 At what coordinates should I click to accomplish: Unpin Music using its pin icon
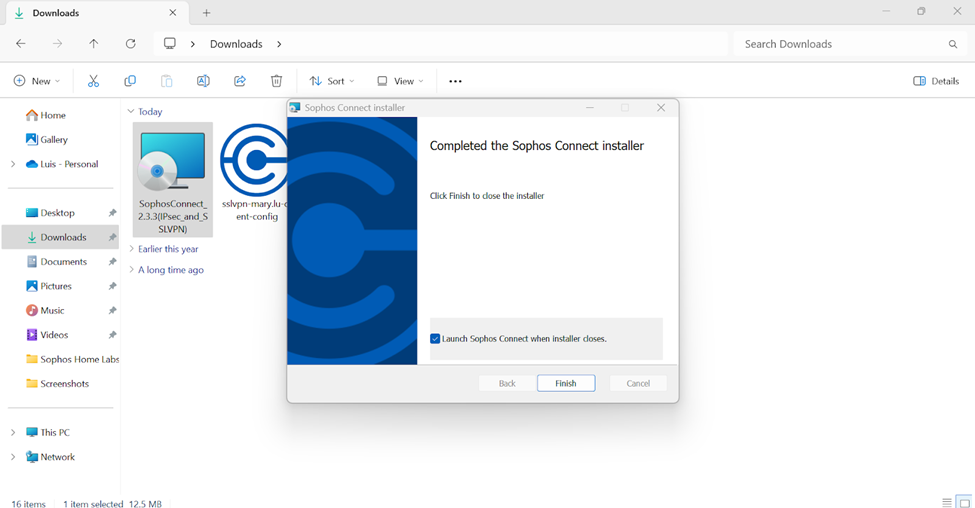tap(113, 310)
